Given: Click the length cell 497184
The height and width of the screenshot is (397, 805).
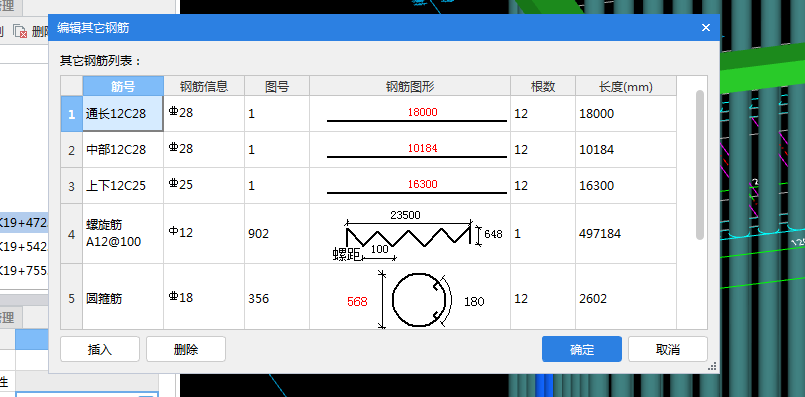Looking at the screenshot, I should click(x=626, y=234).
